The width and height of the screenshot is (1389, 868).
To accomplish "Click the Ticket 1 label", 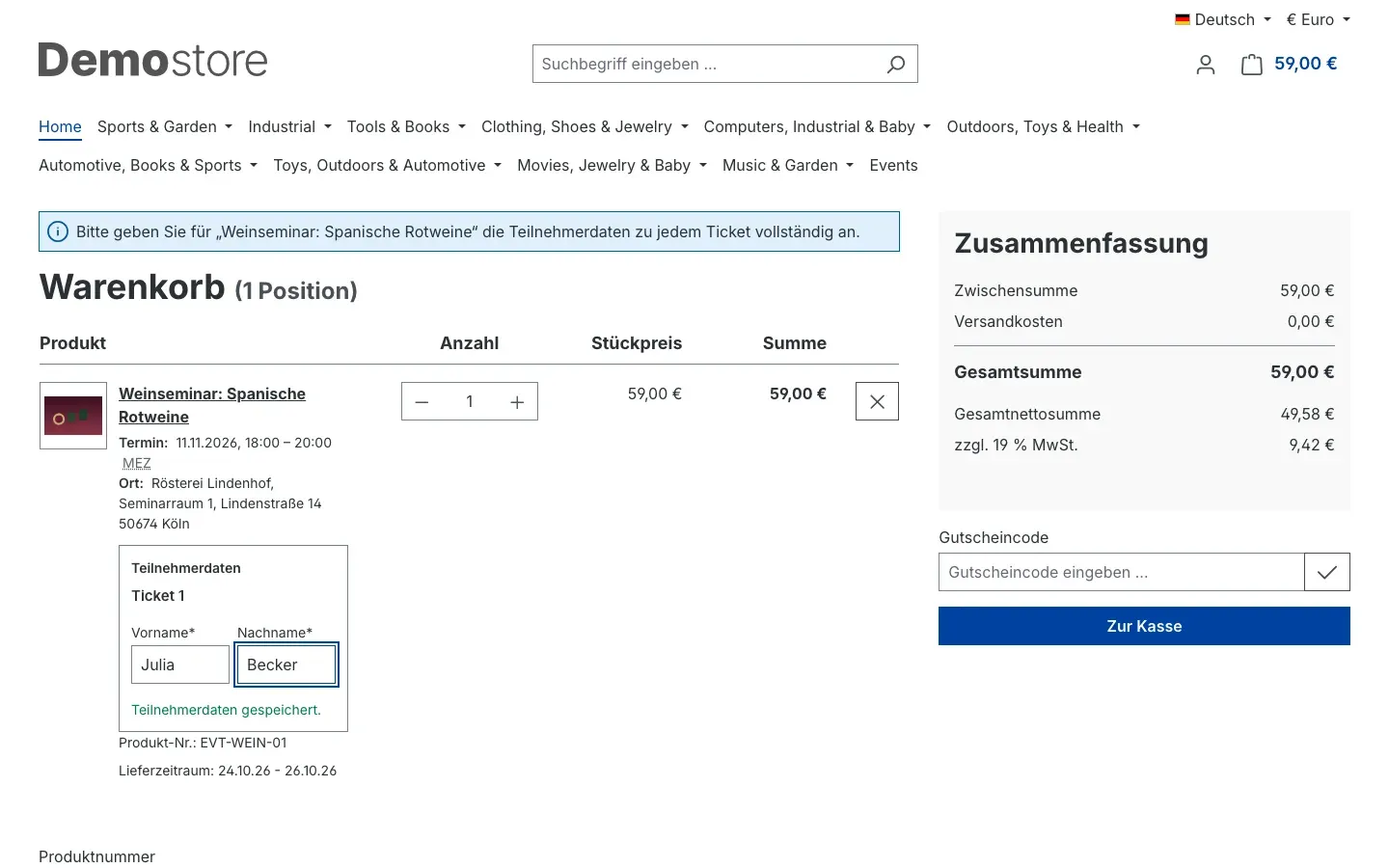I will 158,596.
